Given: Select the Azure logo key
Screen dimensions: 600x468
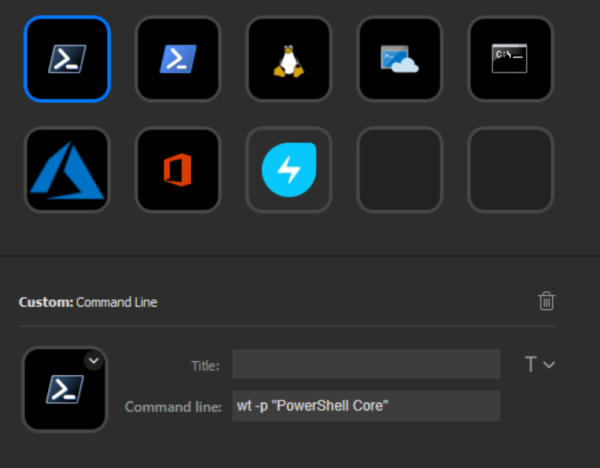Looking at the screenshot, I should (x=67, y=170).
